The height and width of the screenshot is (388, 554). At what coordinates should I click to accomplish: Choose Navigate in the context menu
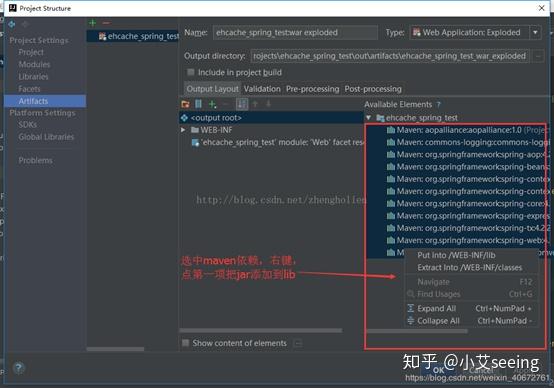coord(471,282)
